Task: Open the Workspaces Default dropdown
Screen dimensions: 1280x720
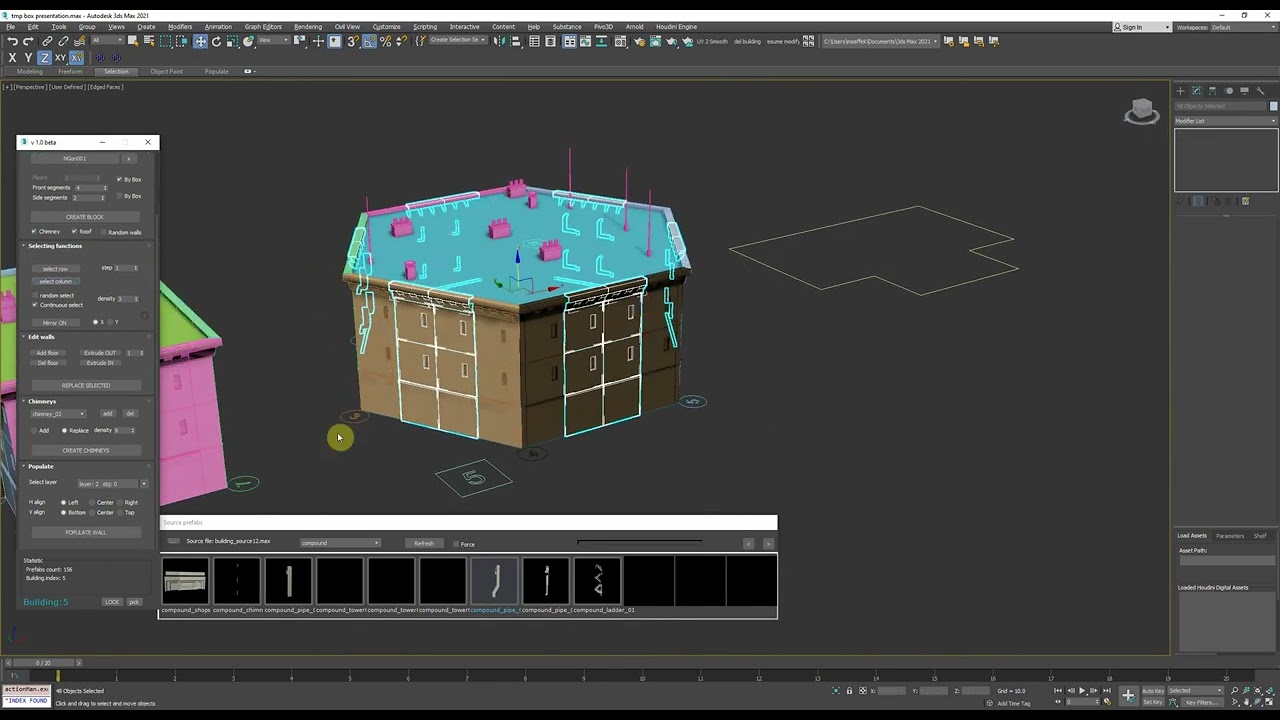Action: [x=1244, y=27]
